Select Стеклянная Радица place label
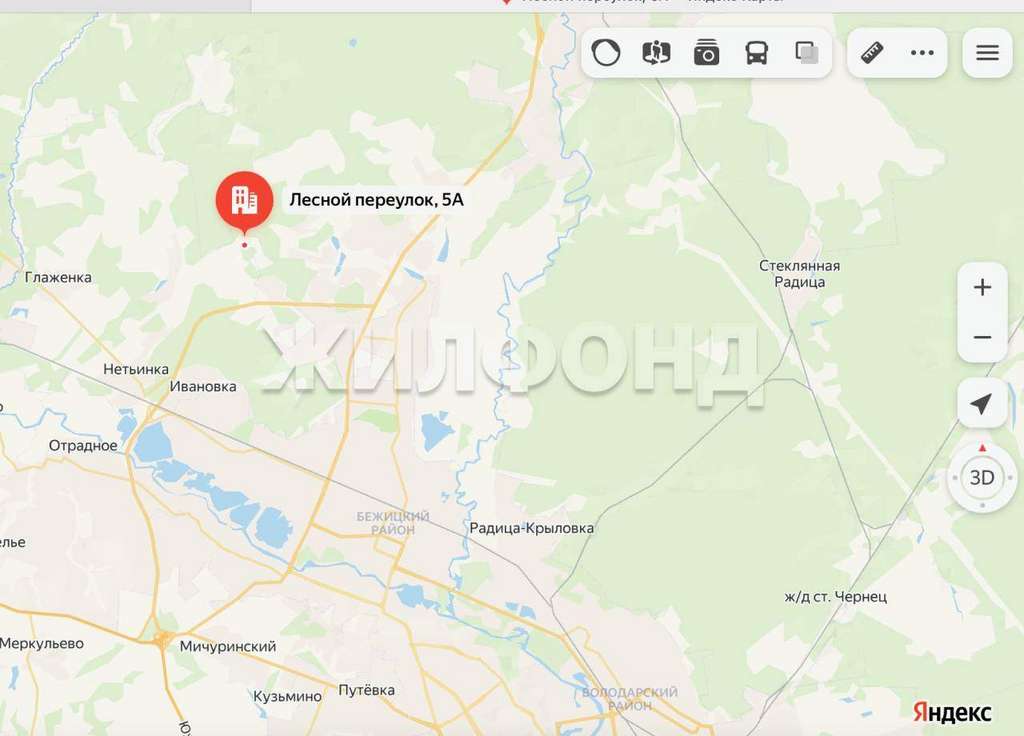This screenshot has width=1024, height=736. tap(799, 274)
